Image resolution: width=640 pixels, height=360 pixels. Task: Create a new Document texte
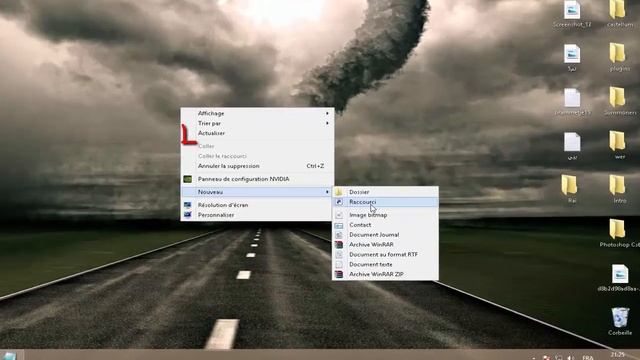pos(385,264)
